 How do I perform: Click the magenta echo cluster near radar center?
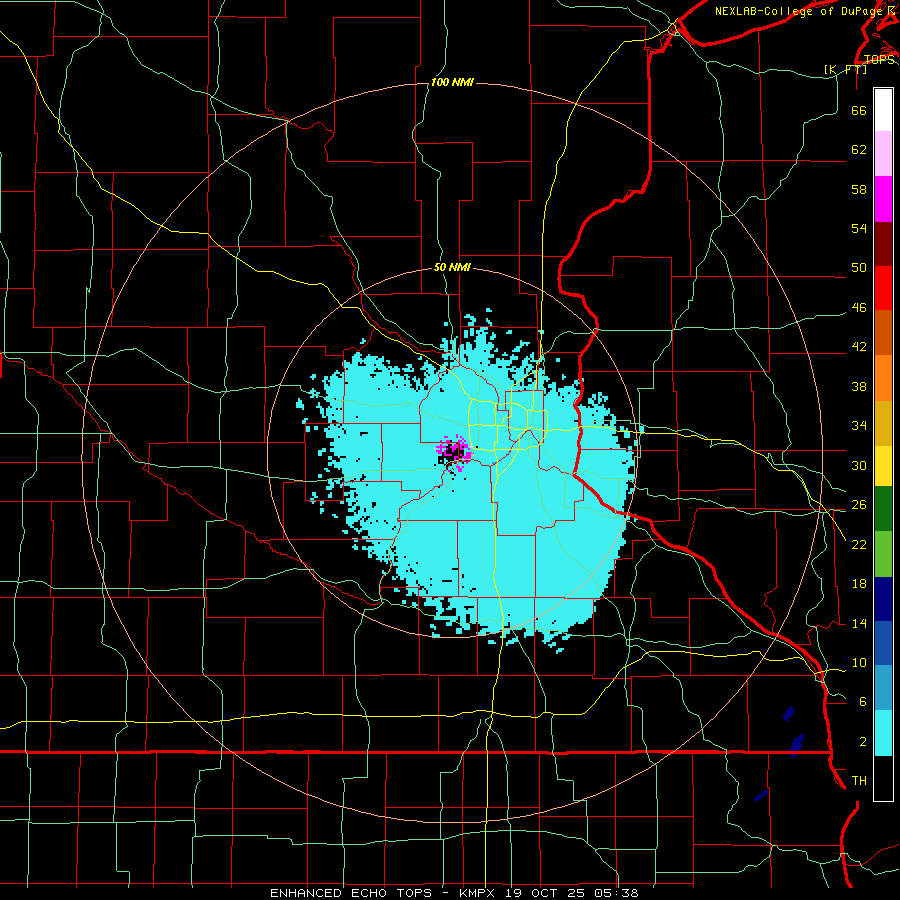[x=455, y=452]
